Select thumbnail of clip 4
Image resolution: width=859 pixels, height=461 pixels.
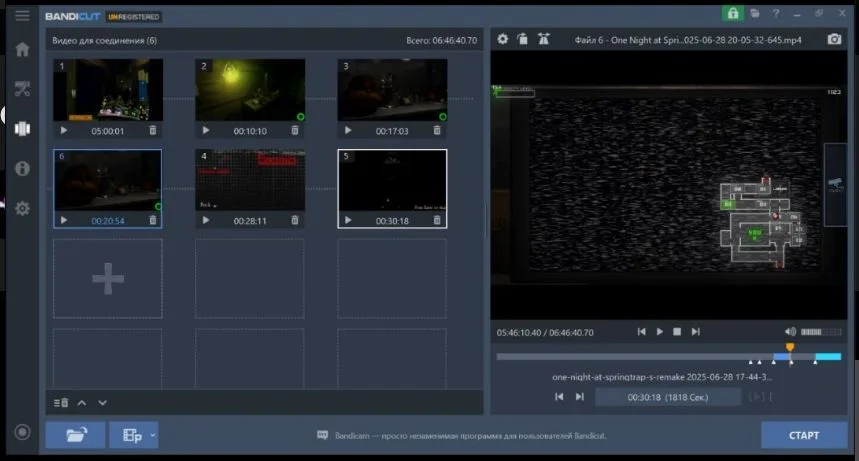(x=250, y=180)
